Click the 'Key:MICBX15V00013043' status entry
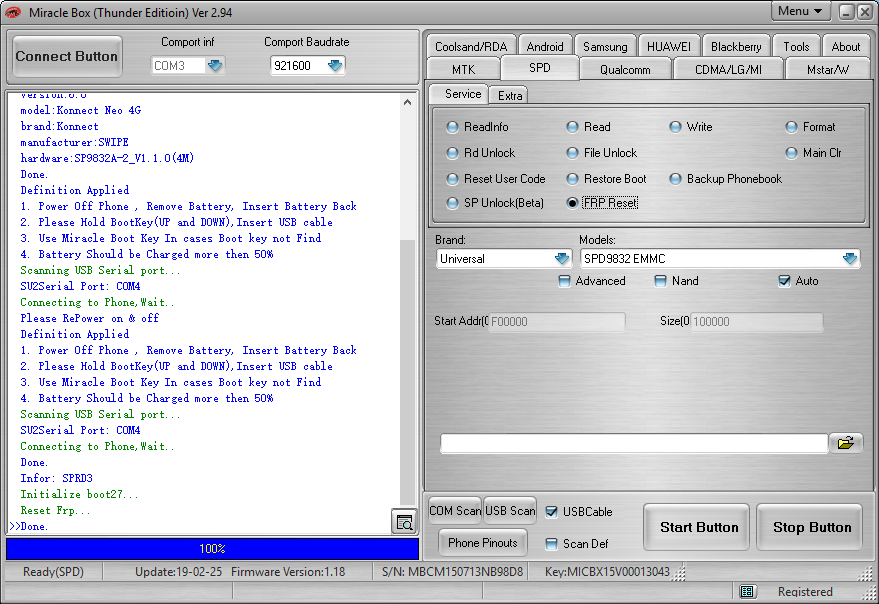879x604 pixels. point(607,571)
